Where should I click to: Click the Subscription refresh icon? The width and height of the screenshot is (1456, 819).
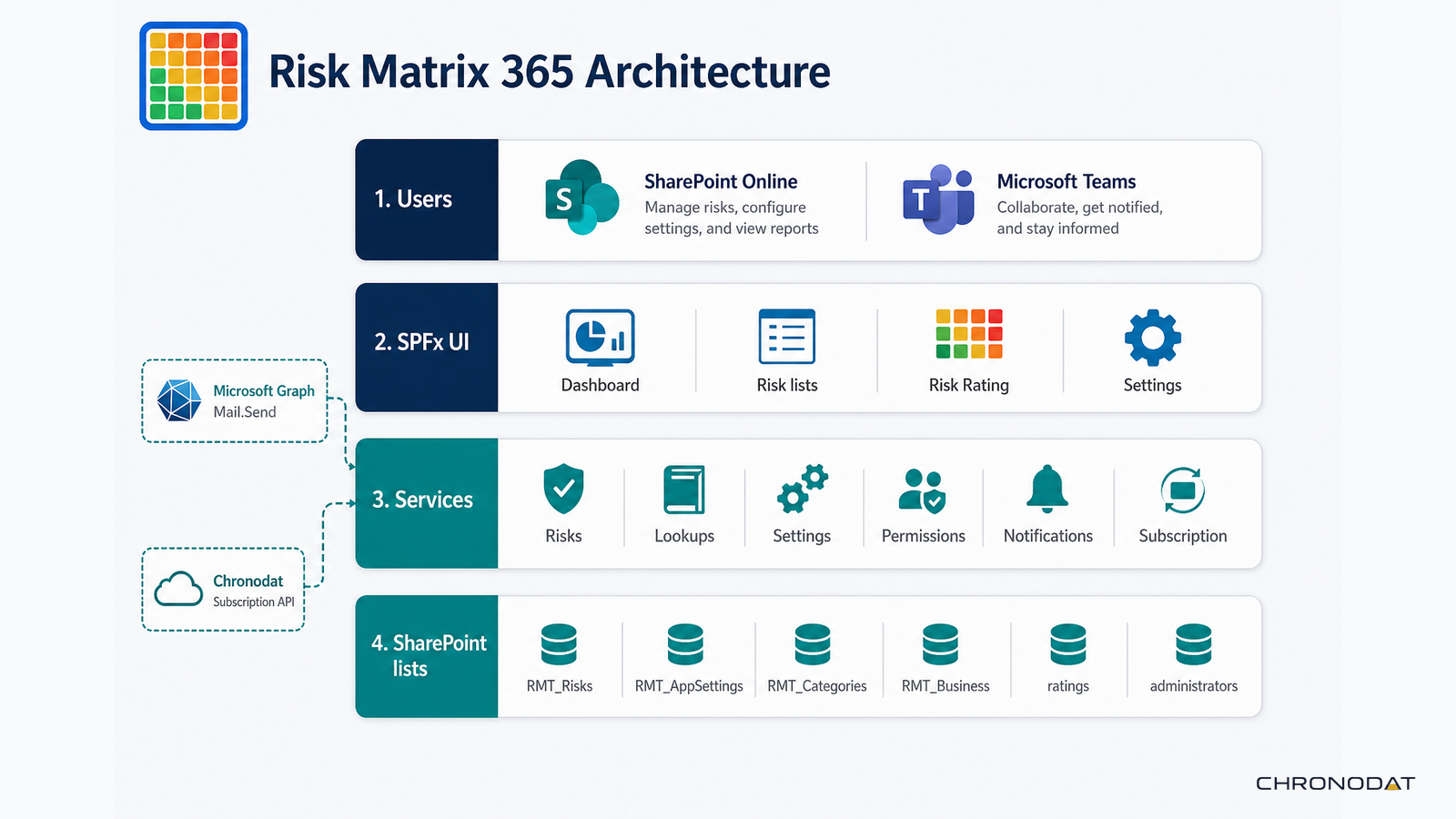point(1183,490)
